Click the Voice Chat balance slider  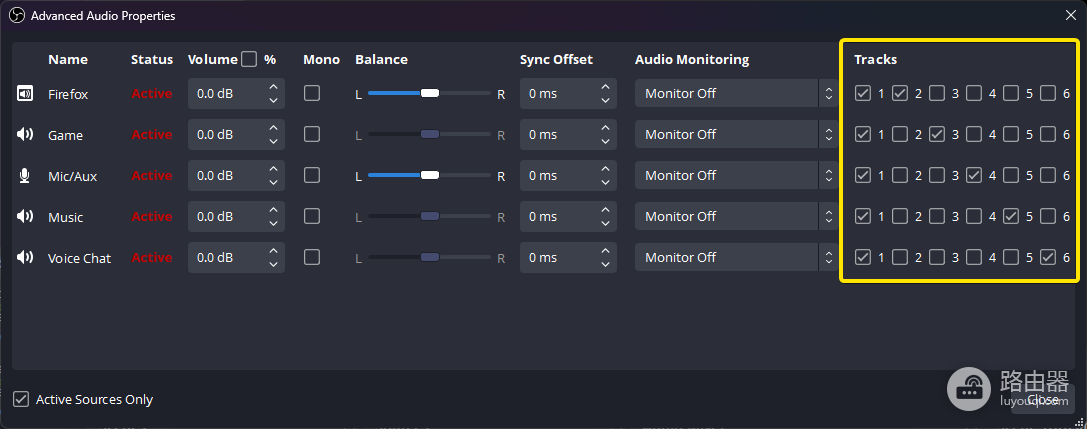[430, 257]
